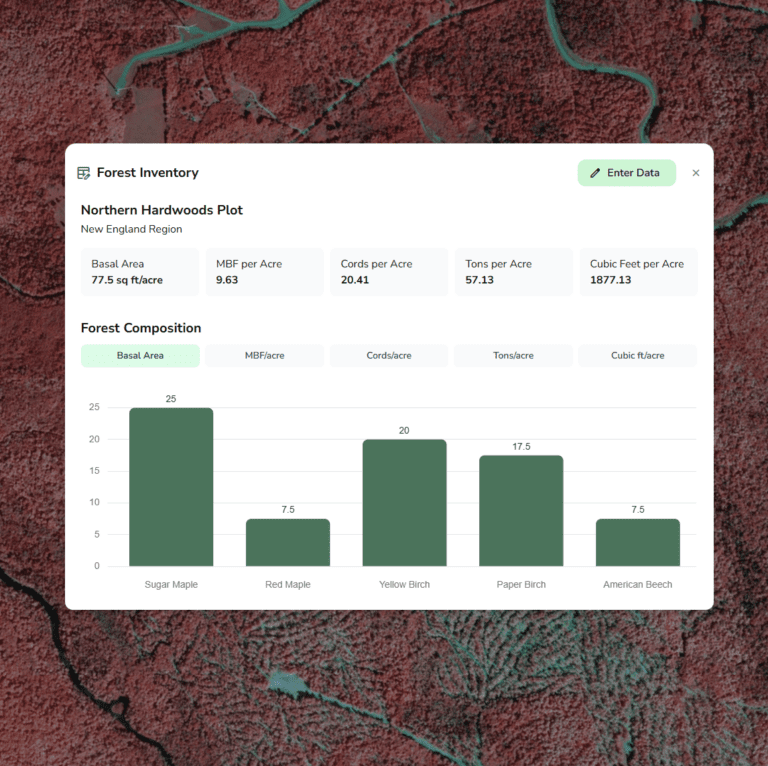This screenshot has width=768, height=766.
Task: Pick the Paper Birch bar
Action: (521, 511)
